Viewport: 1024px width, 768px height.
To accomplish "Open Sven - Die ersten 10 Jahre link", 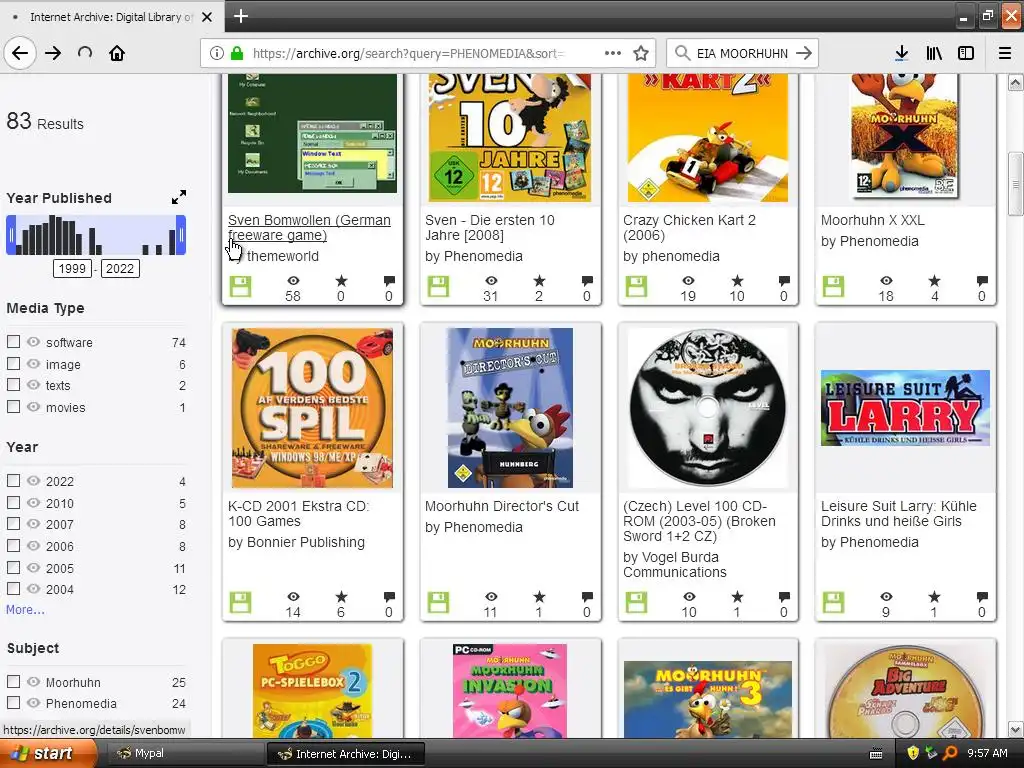I will (490, 227).
